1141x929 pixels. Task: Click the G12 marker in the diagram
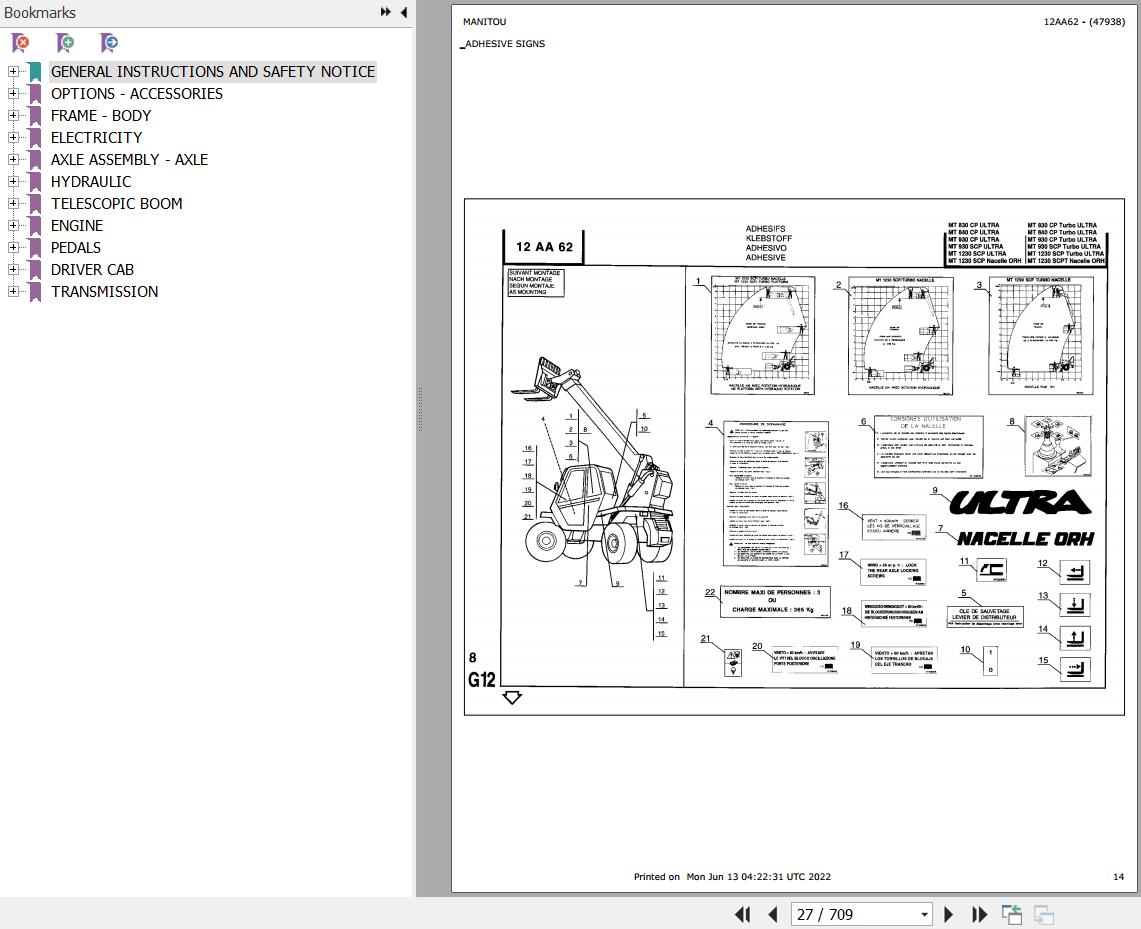(482, 680)
